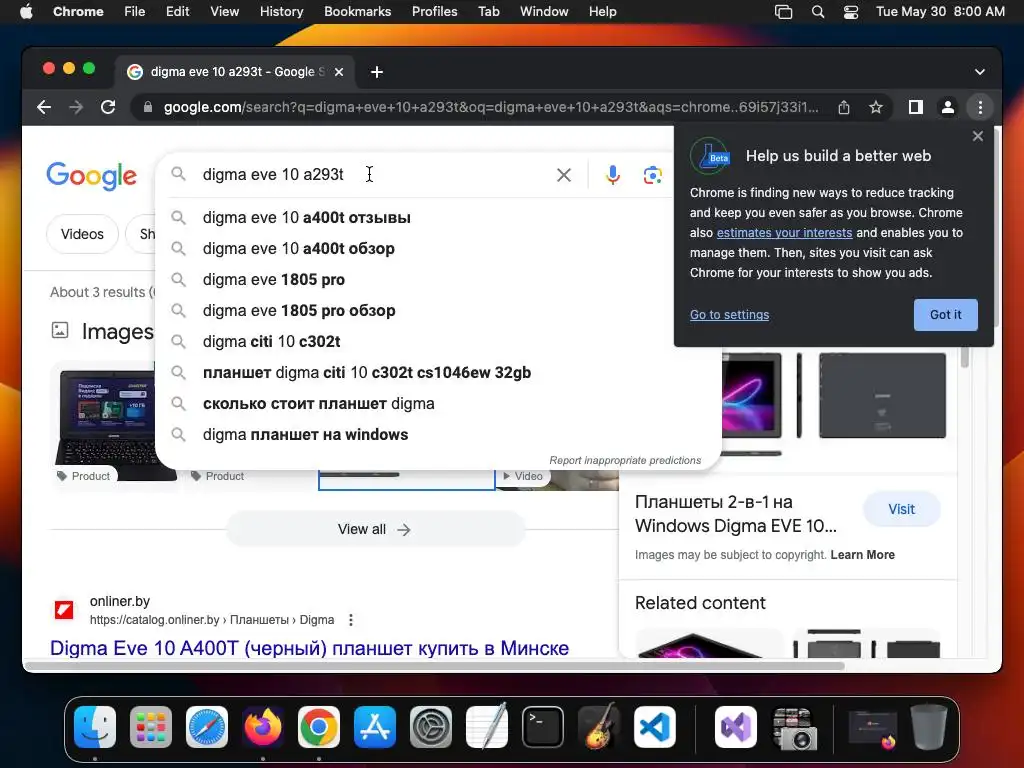Open the Apple menu
The width and height of the screenshot is (1024, 768).
click(26, 12)
